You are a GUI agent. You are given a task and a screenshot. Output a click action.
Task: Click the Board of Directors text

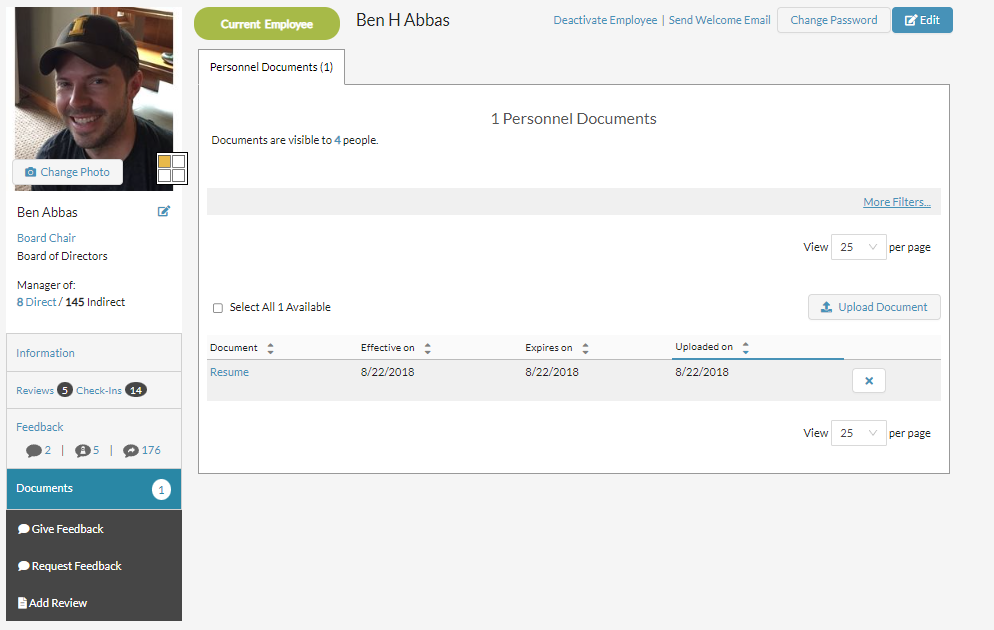[x=62, y=256]
